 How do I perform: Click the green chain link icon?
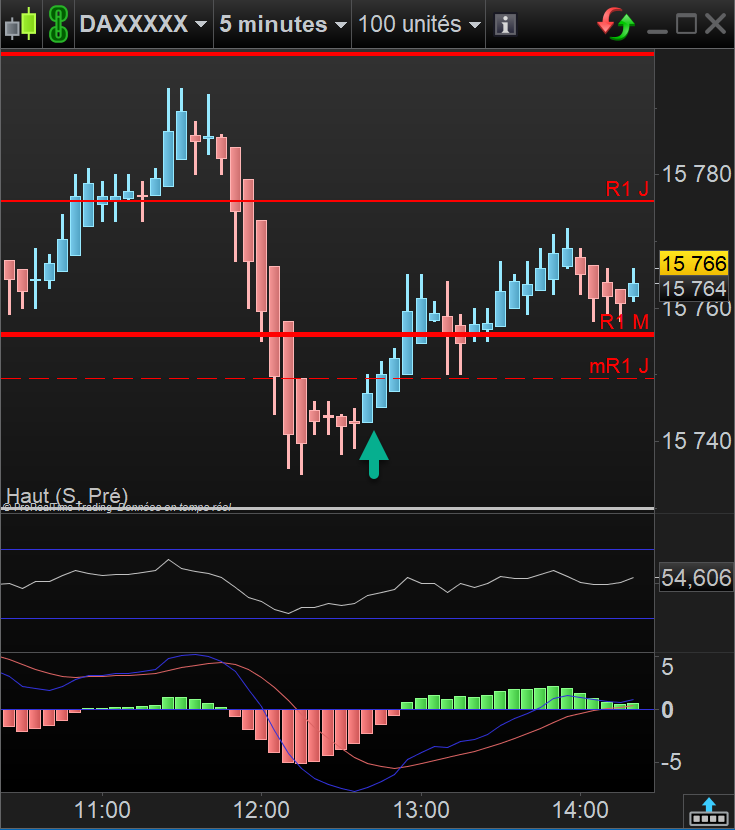(59, 24)
